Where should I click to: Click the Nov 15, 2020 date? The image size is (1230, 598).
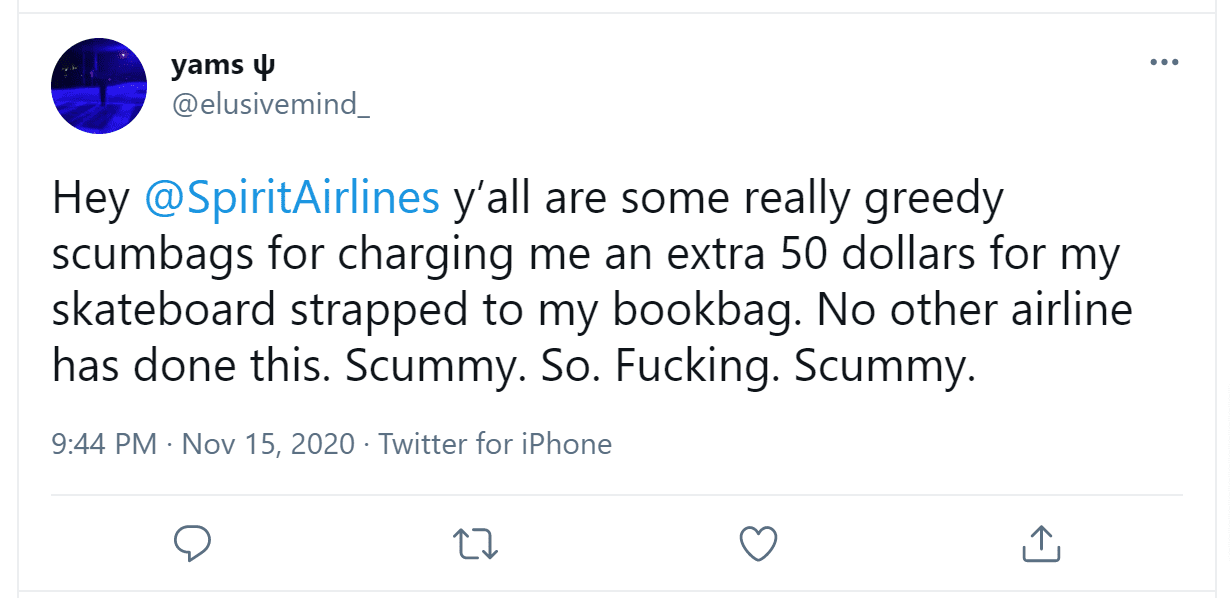(x=268, y=443)
